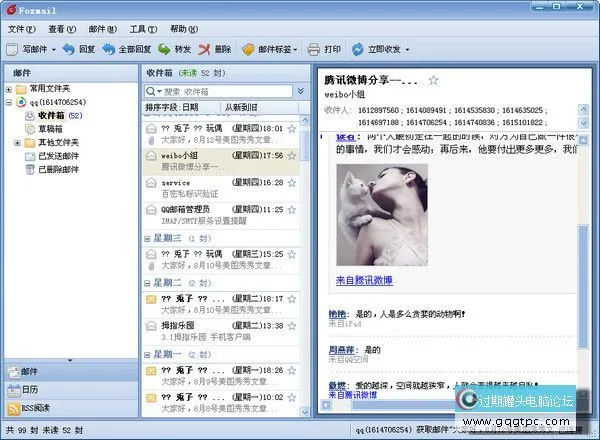Expand the 常用文件夹 tree node
The height and width of the screenshot is (440, 600).
pyautogui.click(x=9, y=88)
